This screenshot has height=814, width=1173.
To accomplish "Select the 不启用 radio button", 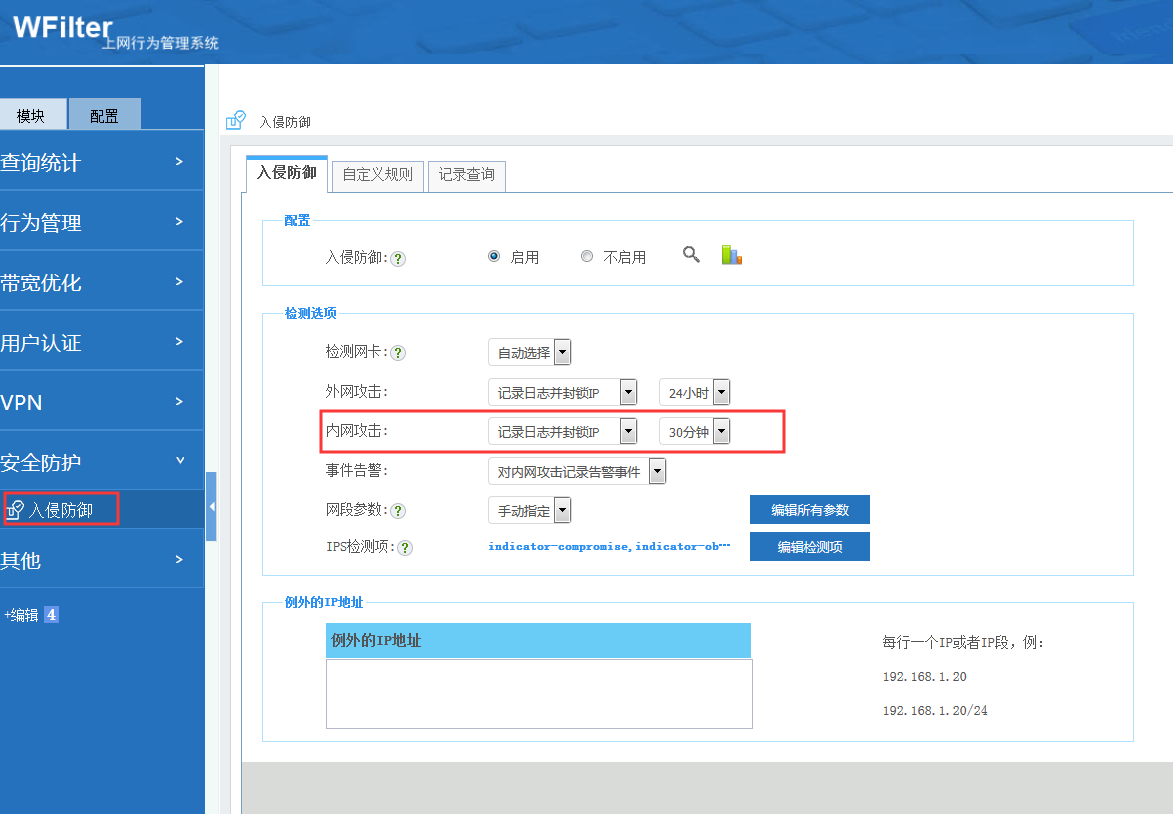I will [587, 257].
